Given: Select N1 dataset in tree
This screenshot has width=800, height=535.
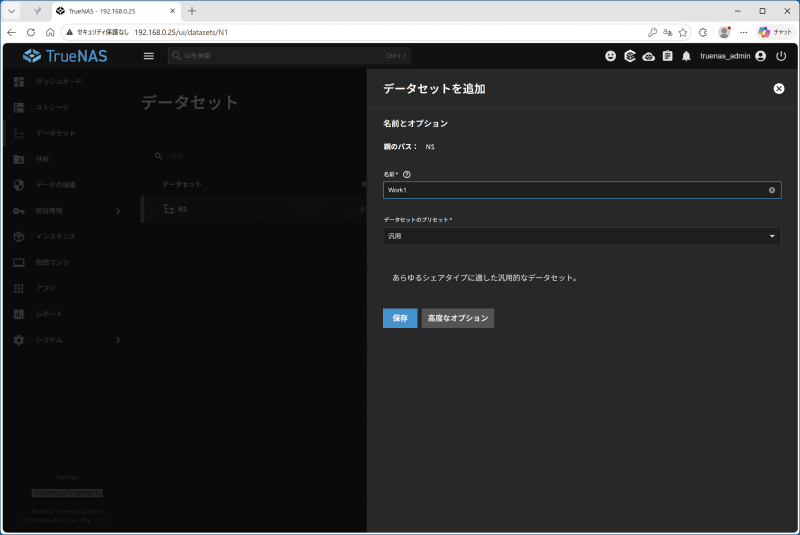Looking at the screenshot, I should pos(254,209).
